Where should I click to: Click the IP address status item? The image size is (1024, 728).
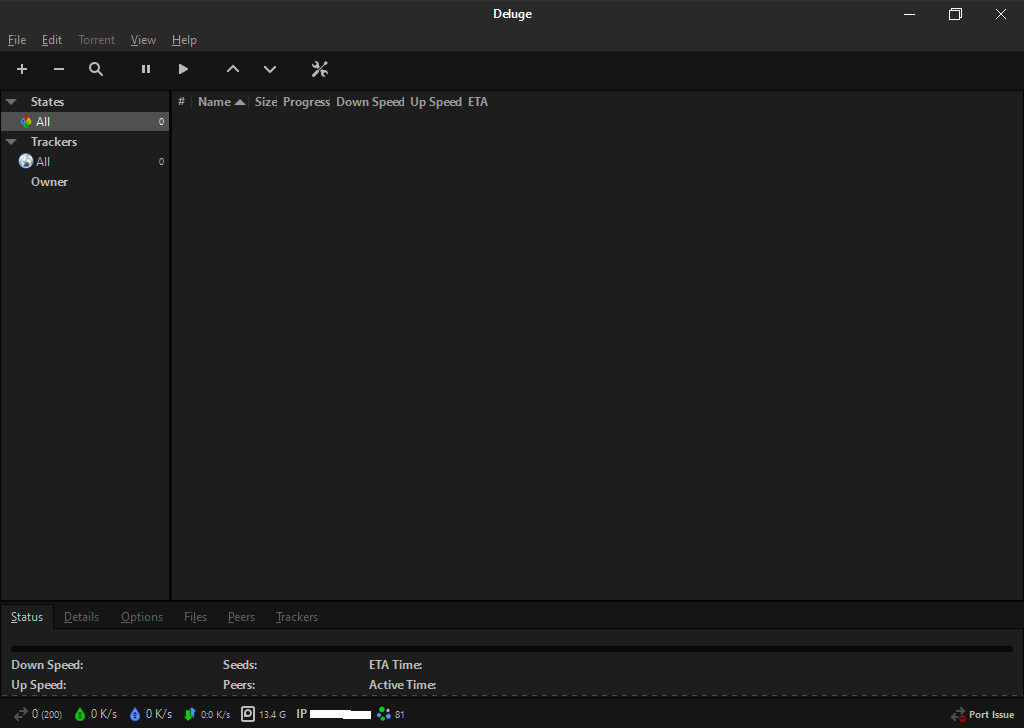click(334, 714)
